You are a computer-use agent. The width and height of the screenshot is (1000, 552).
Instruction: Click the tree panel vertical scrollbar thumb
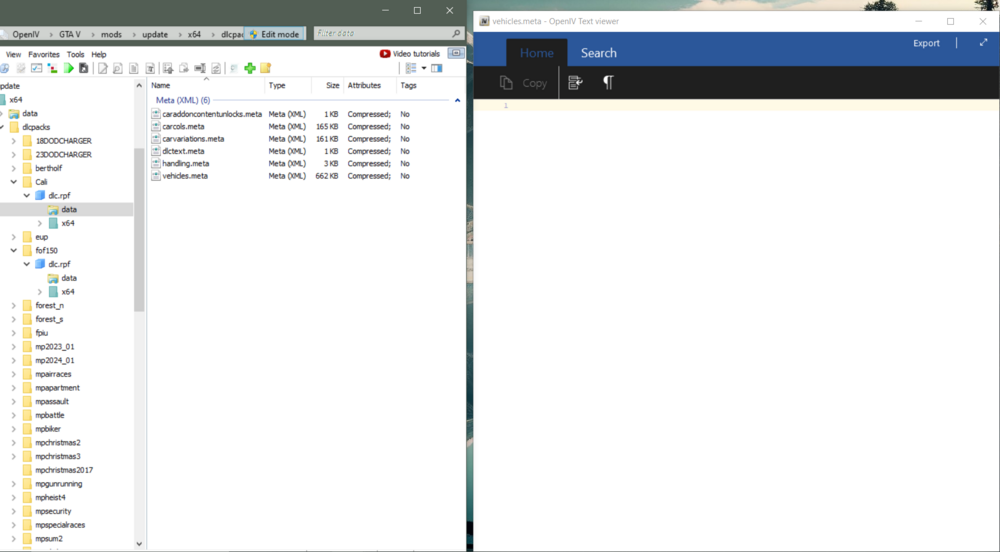(x=139, y=229)
